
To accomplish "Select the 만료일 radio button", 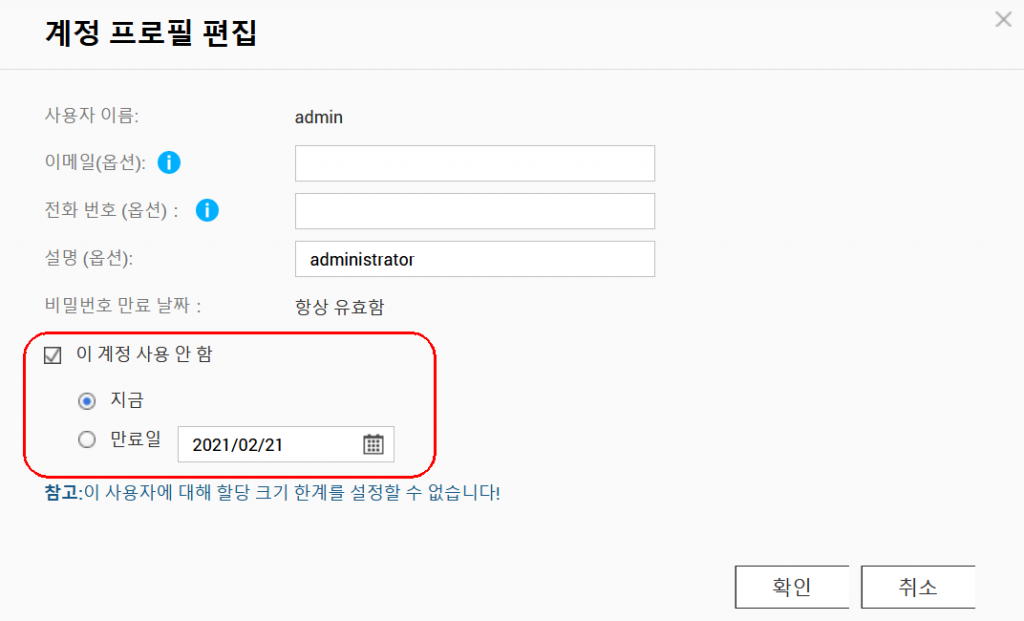I will tap(86, 439).
